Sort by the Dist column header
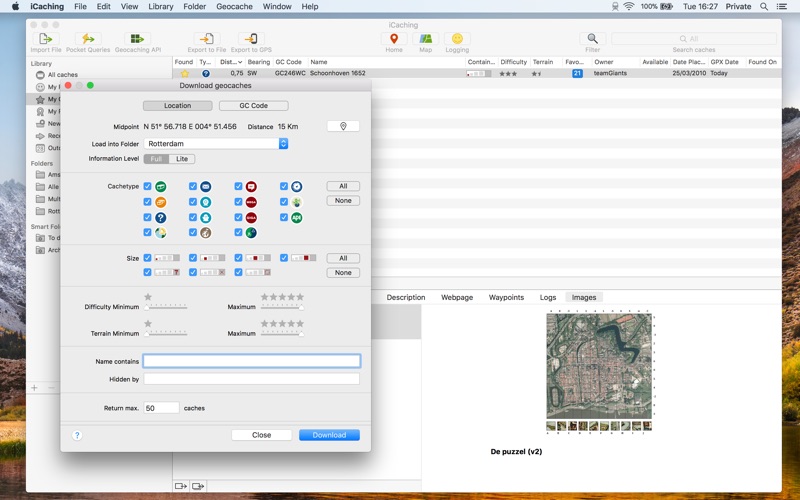The image size is (800, 500). (x=231, y=62)
